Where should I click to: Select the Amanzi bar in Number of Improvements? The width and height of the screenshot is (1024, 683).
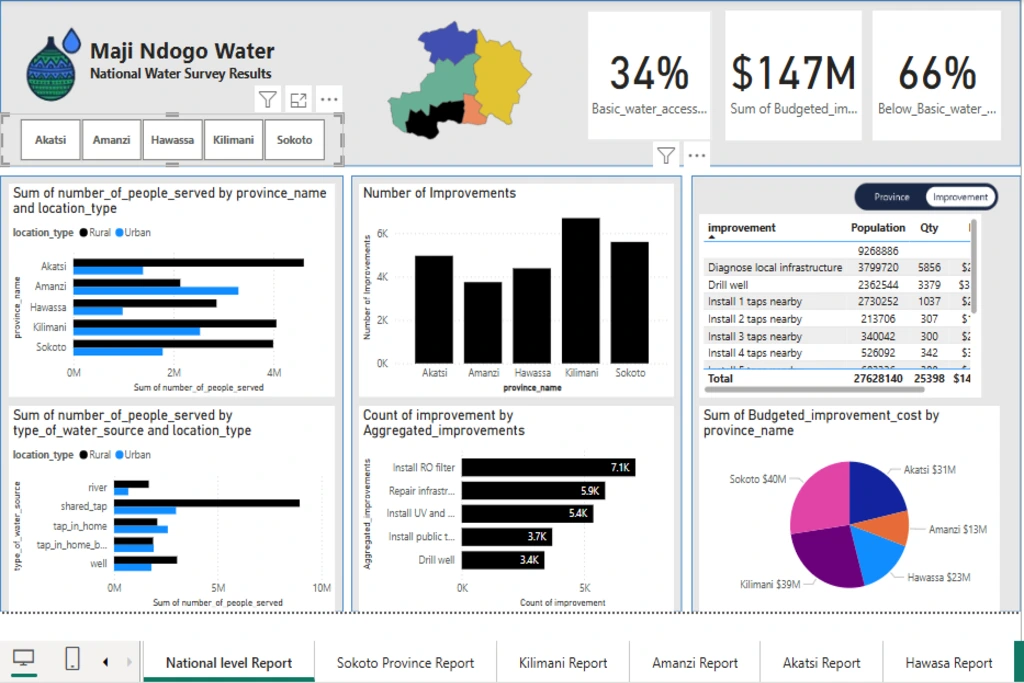[483, 323]
